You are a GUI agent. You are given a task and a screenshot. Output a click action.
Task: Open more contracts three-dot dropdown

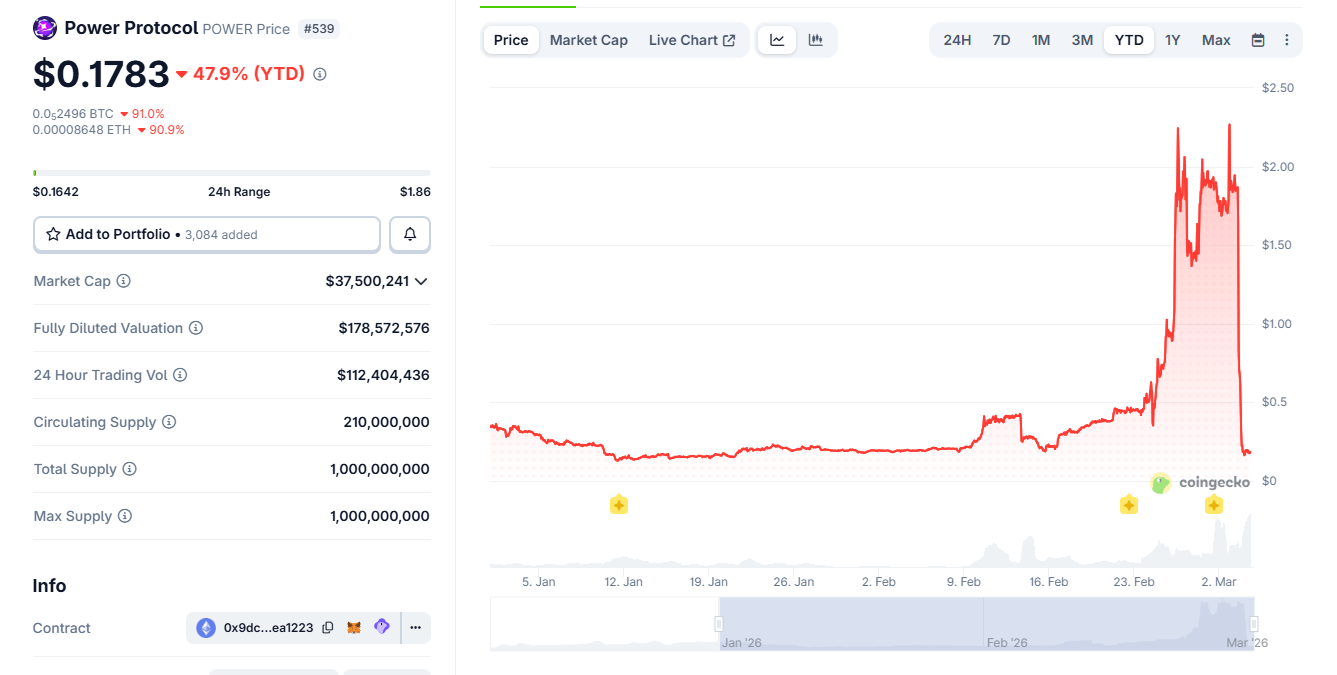(416, 628)
